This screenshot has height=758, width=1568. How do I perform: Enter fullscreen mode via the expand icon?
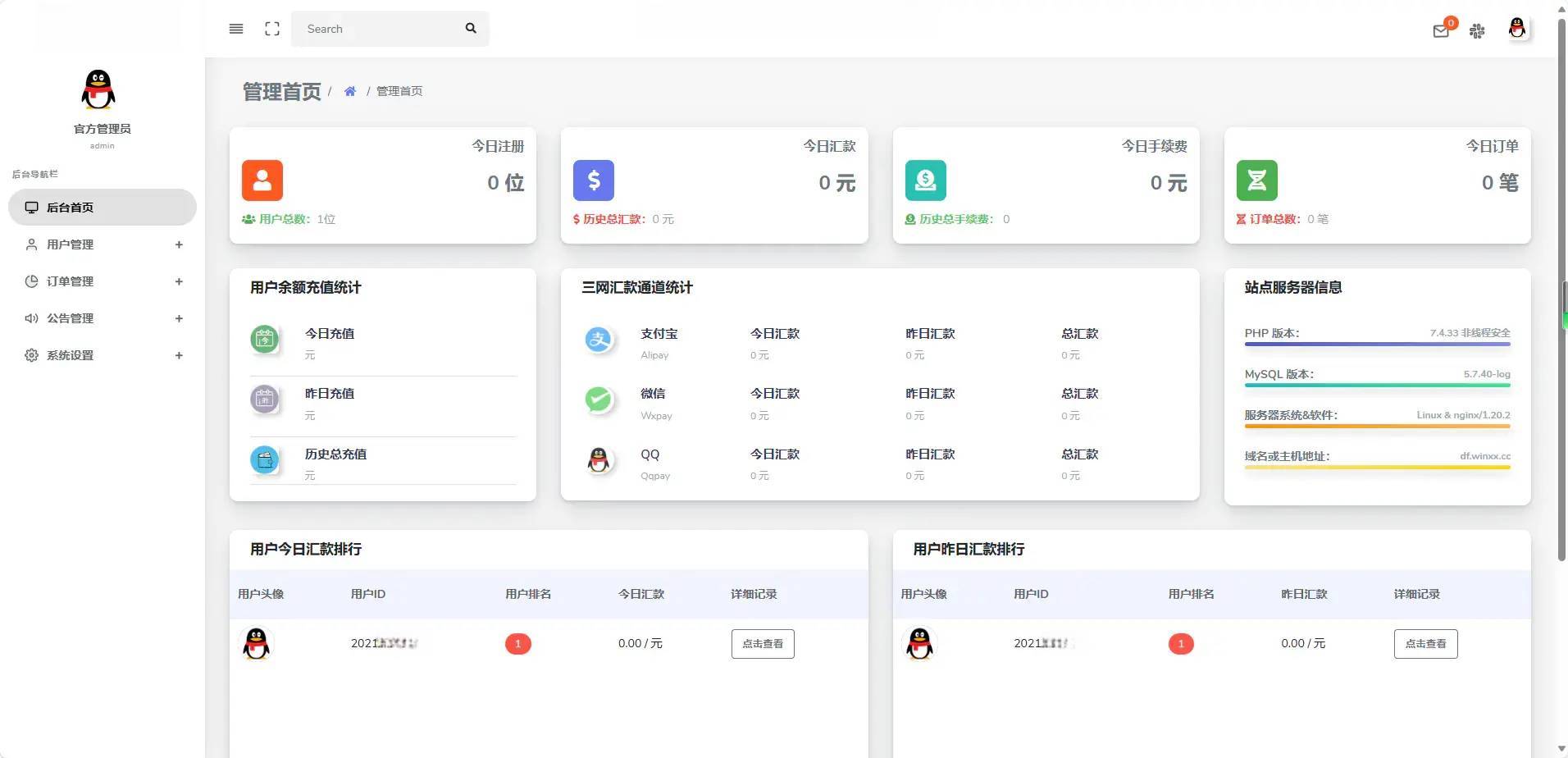pyautogui.click(x=271, y=29)
